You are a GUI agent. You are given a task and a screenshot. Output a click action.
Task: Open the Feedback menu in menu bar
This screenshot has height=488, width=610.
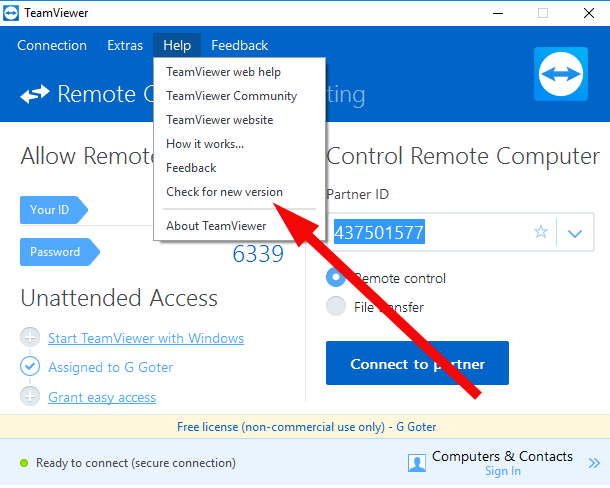click(240, 46)
